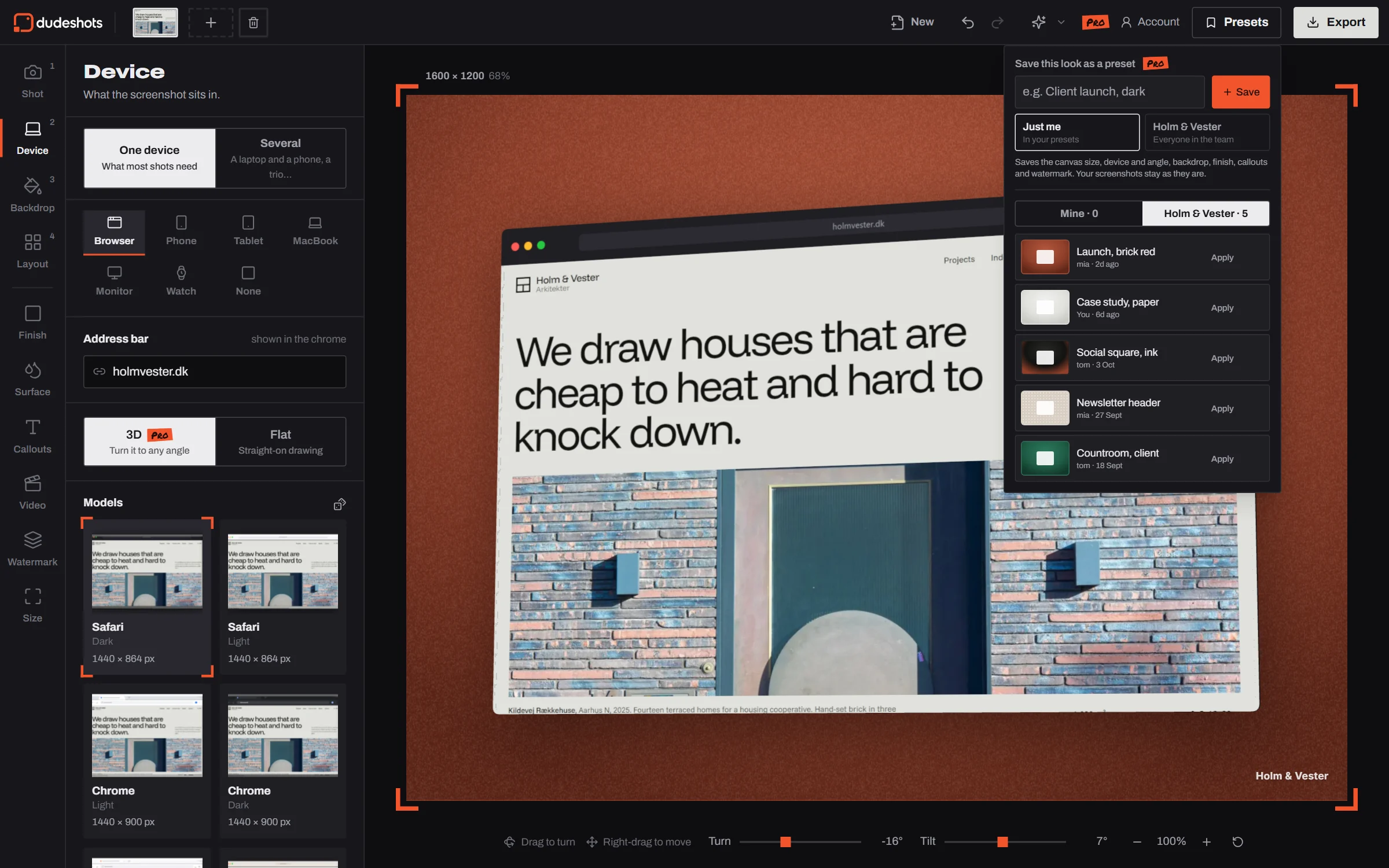This screenshot has width=1389, height=868.
Task: Reset the 3D angle
Action: [x=1238, y=841]
